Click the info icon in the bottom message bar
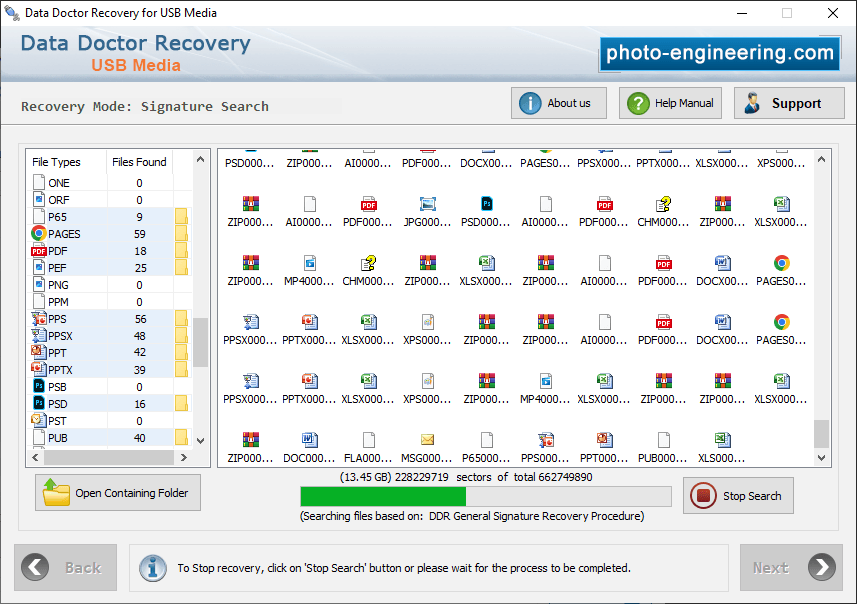This screenshot has height=604, width=857. (153, 568)
